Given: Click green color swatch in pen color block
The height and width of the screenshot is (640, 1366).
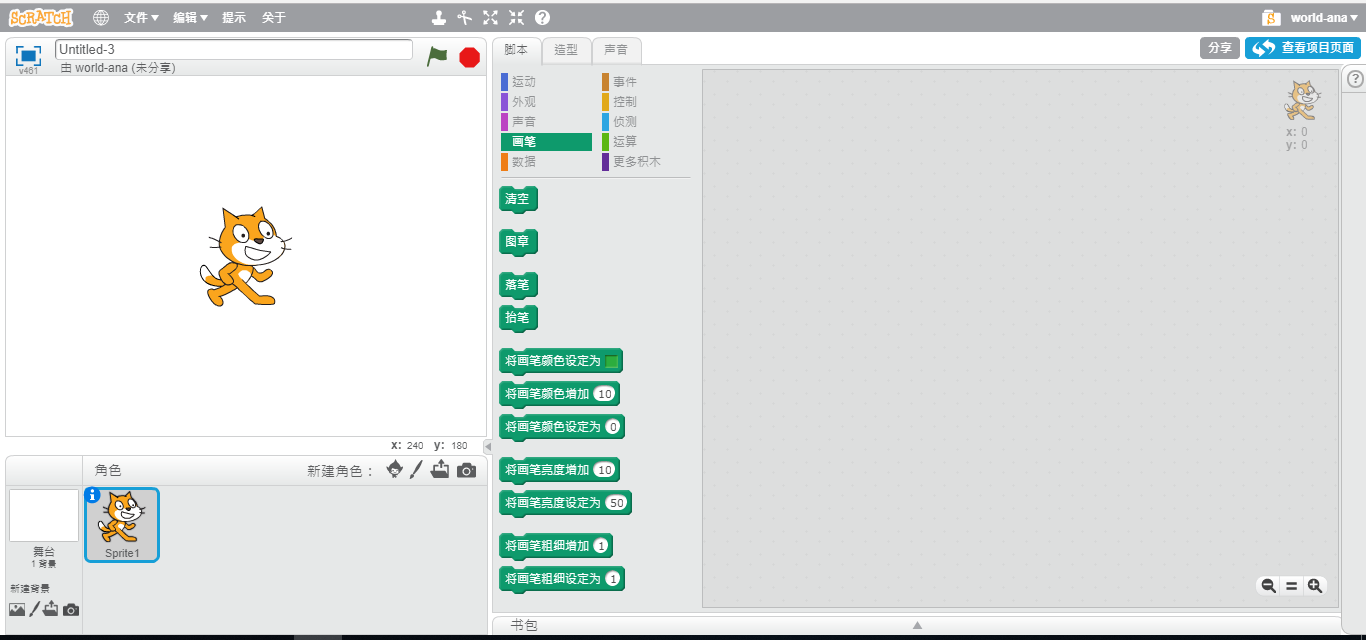Looking at the screenshot, I should 612,361.
